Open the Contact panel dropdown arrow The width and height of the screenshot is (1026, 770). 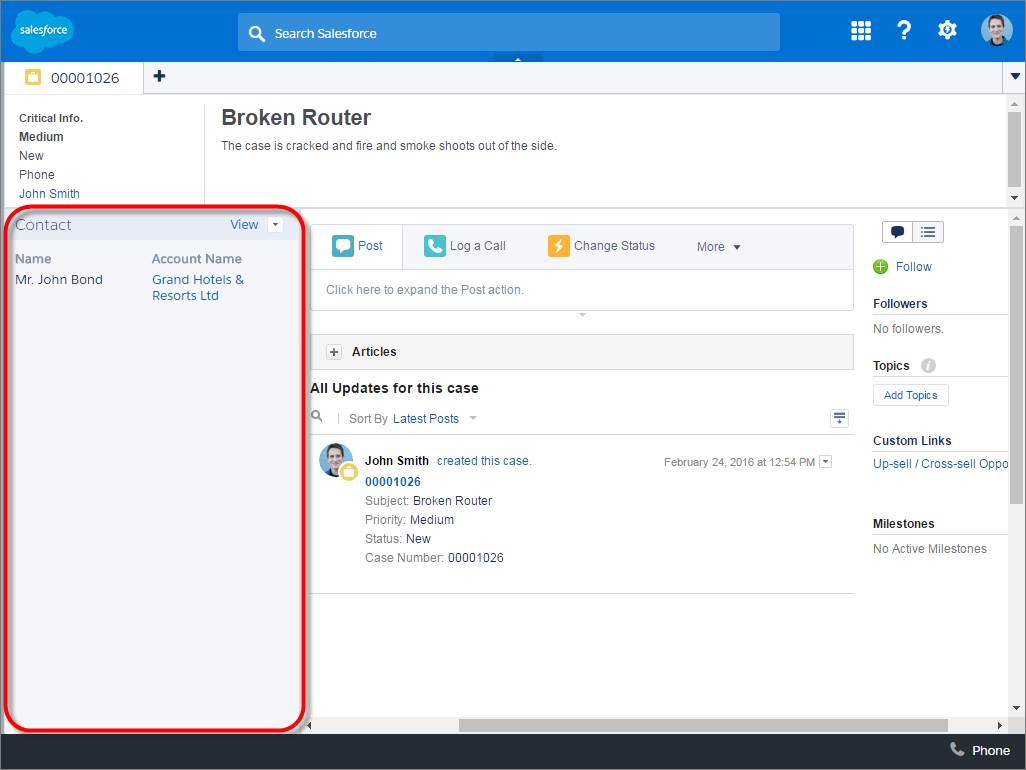click(x=275, y=224)
